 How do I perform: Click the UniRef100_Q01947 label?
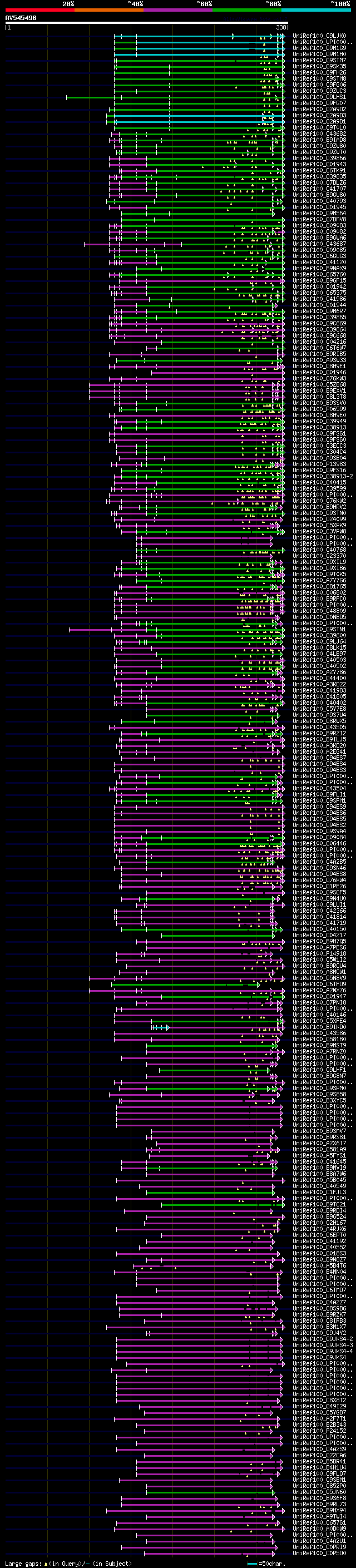tap(319, 996)
